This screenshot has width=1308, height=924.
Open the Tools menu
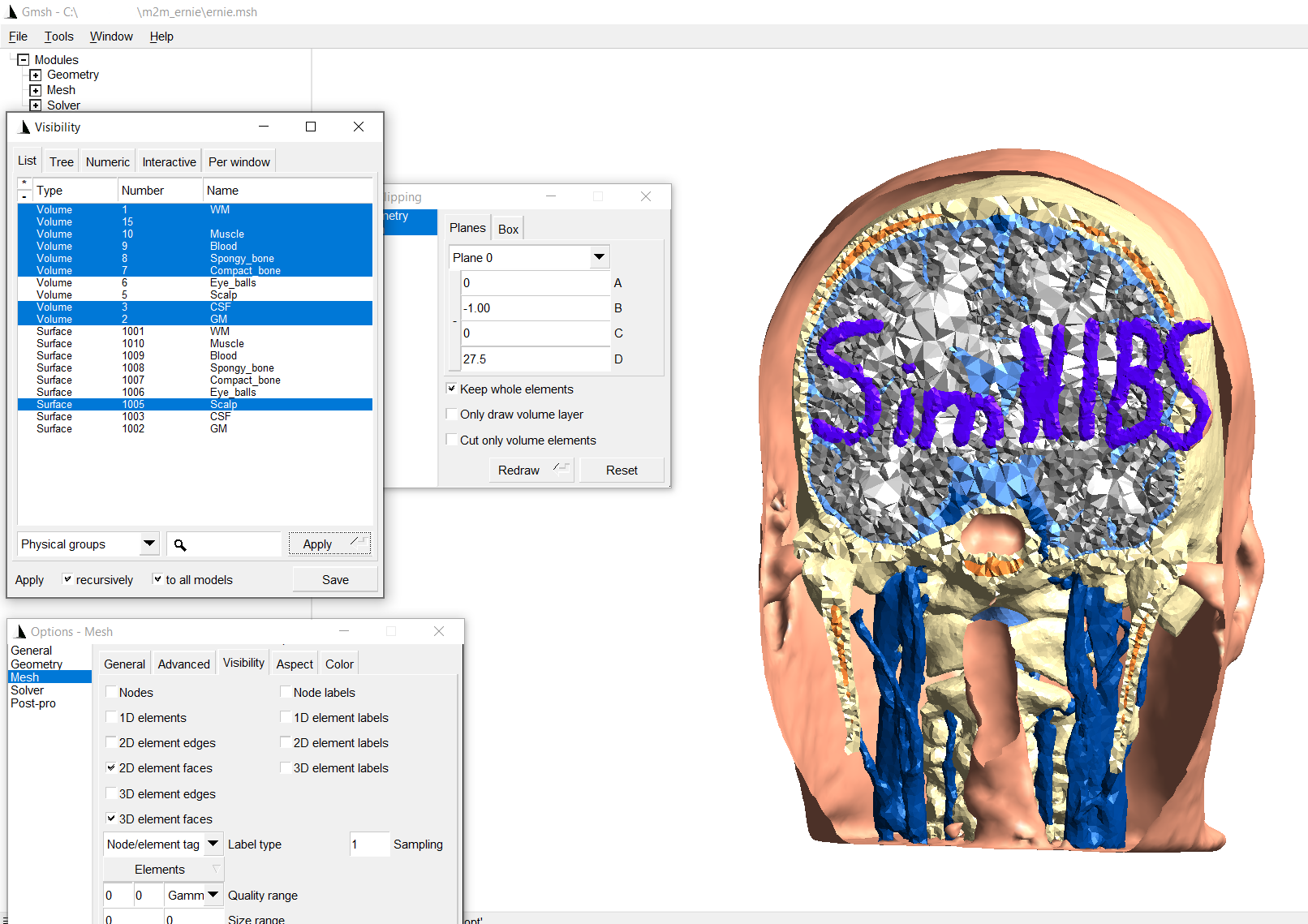tap(58, 37)
